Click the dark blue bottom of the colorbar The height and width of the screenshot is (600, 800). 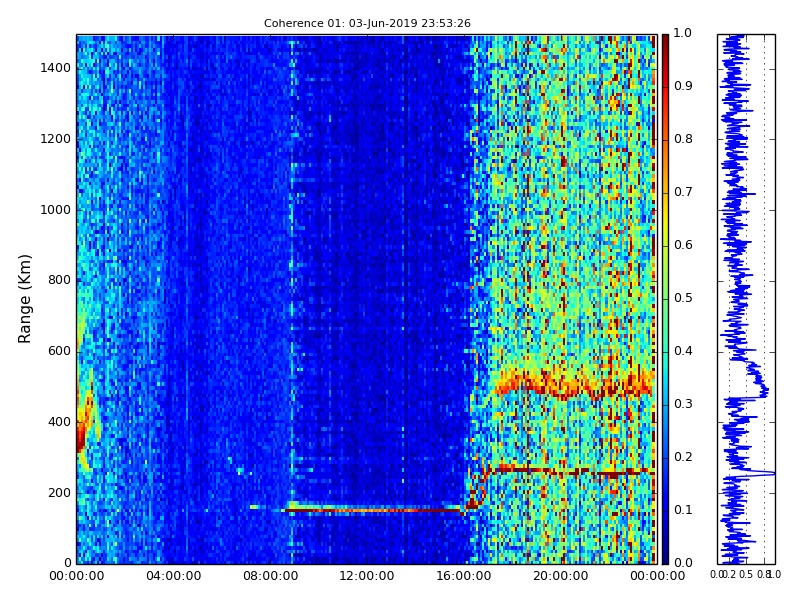coord(665,551)
